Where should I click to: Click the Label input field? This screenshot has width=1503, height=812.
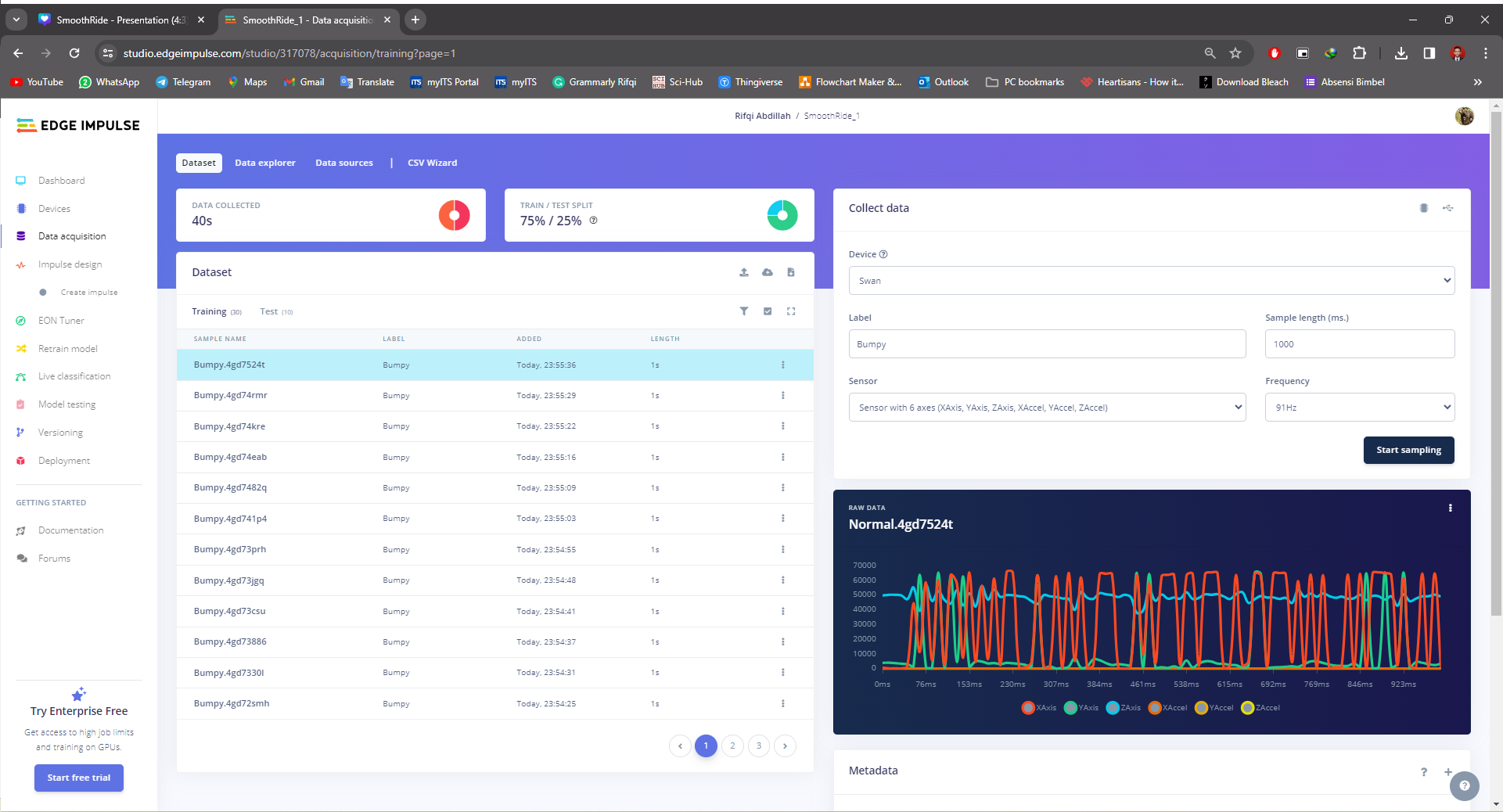tap(1047, 344)
